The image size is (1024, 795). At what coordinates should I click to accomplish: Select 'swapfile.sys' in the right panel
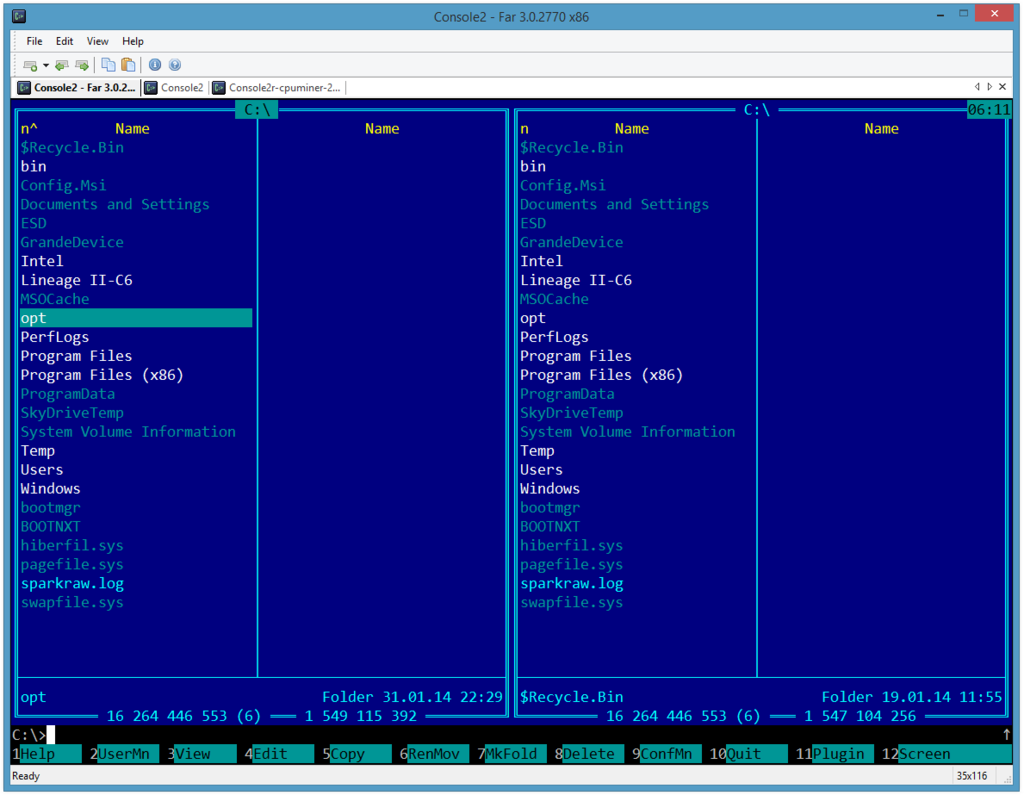click(571, 602)
